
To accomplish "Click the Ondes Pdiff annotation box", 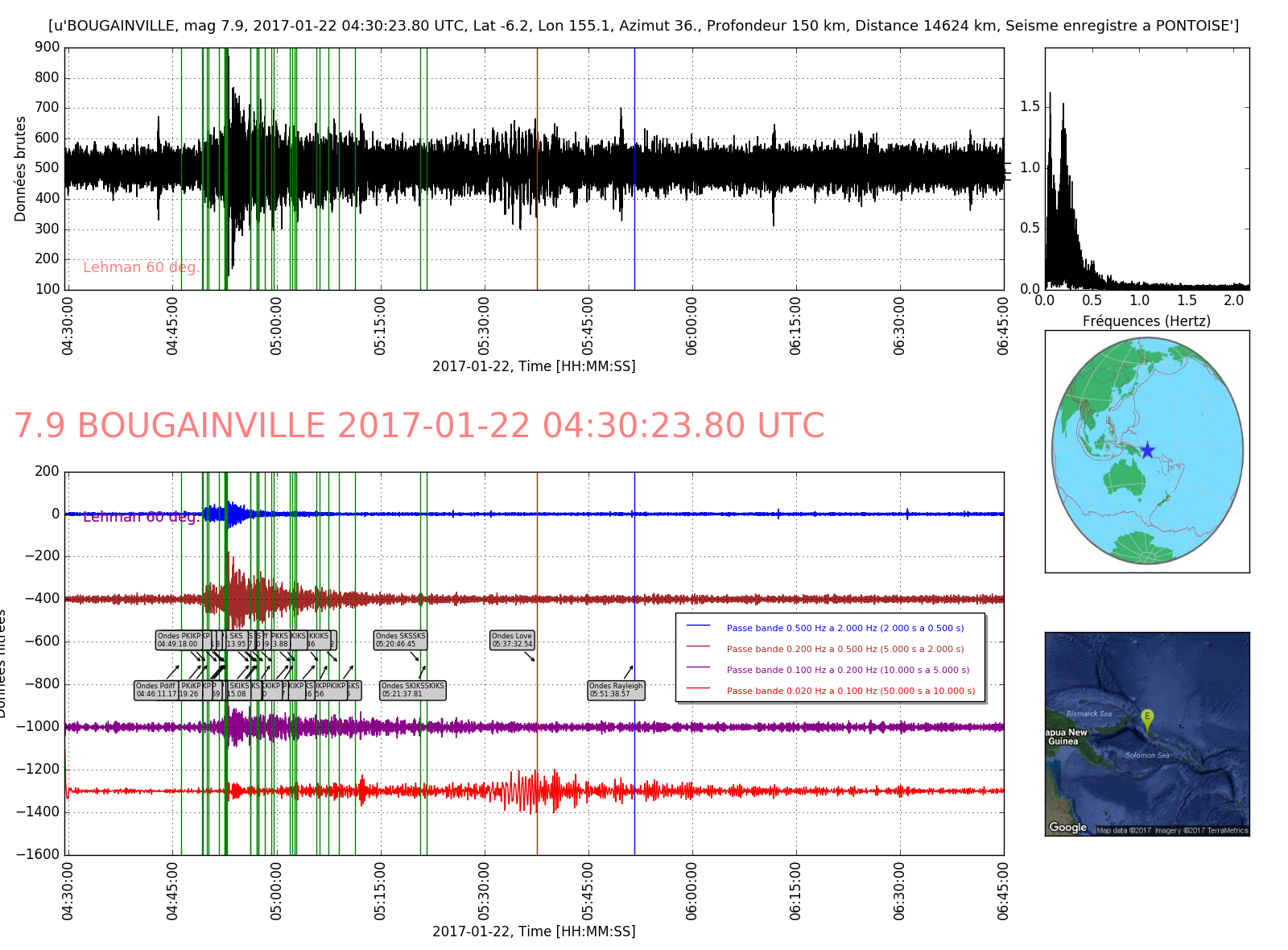I will (x=156, y=690).
